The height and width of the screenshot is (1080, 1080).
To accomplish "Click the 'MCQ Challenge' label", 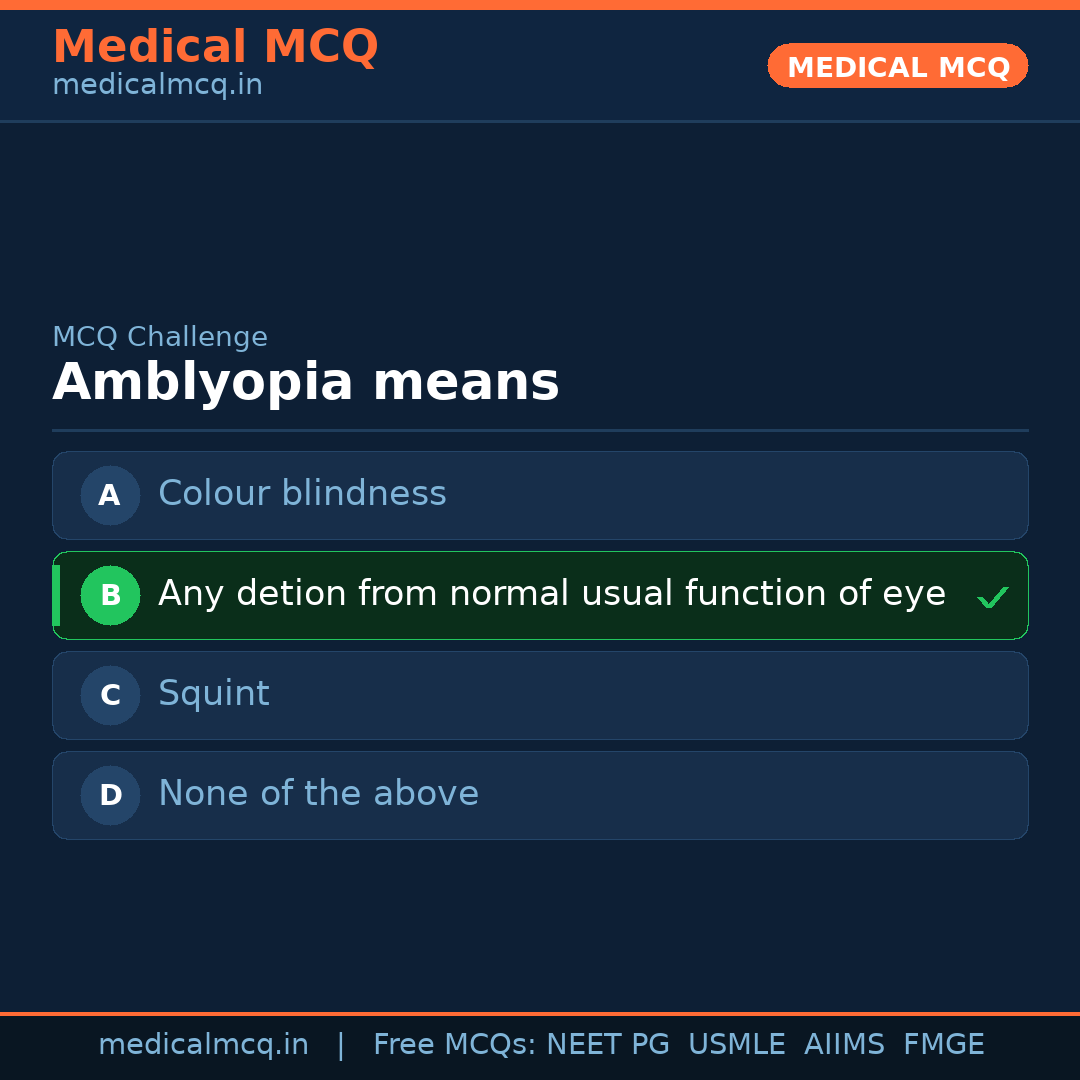I will 160,337.
